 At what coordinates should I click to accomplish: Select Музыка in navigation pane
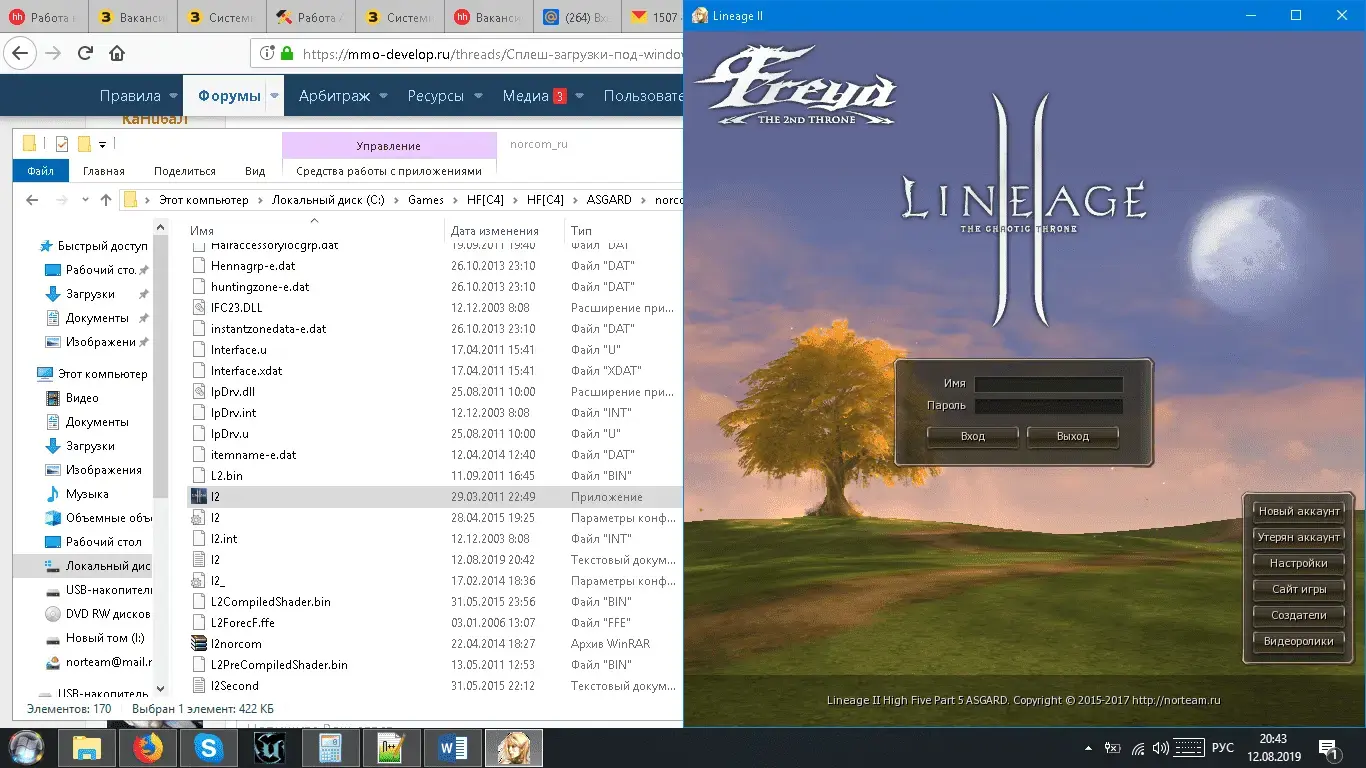88,494
